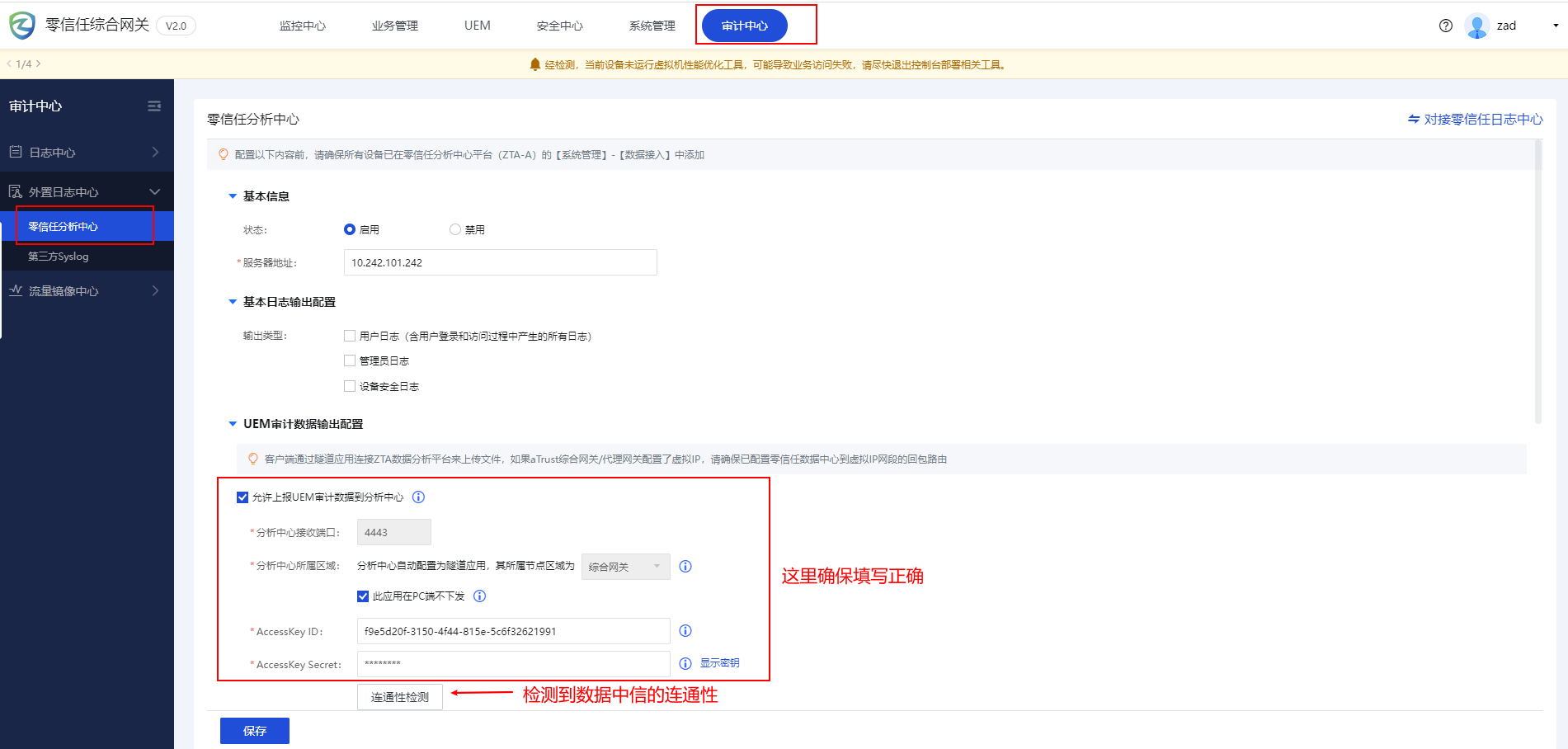Select 第三方Syslog in the sidebar
The image size is (1568, 749).
click(x=59, y=257)
